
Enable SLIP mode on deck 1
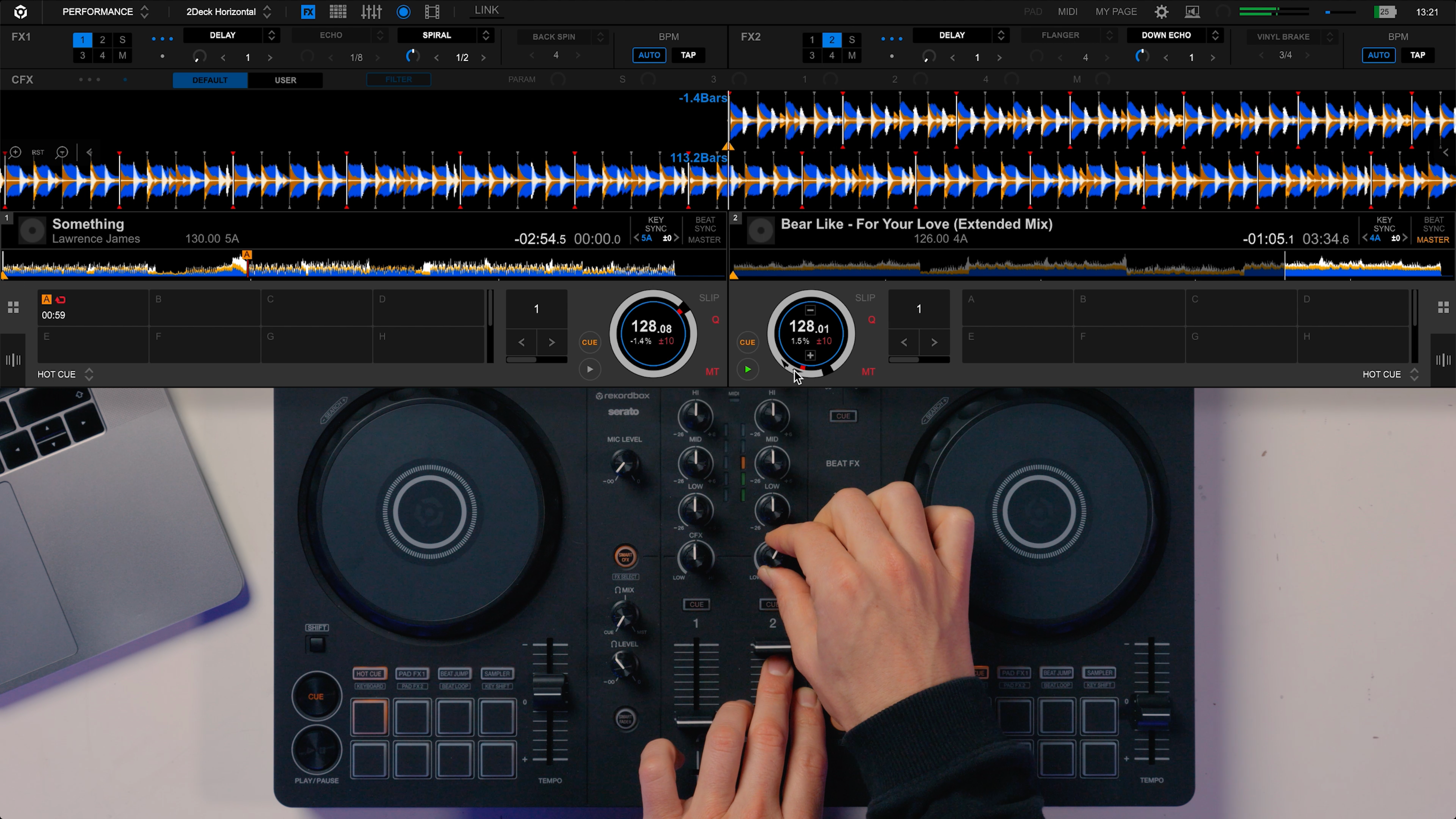[709, 298]
